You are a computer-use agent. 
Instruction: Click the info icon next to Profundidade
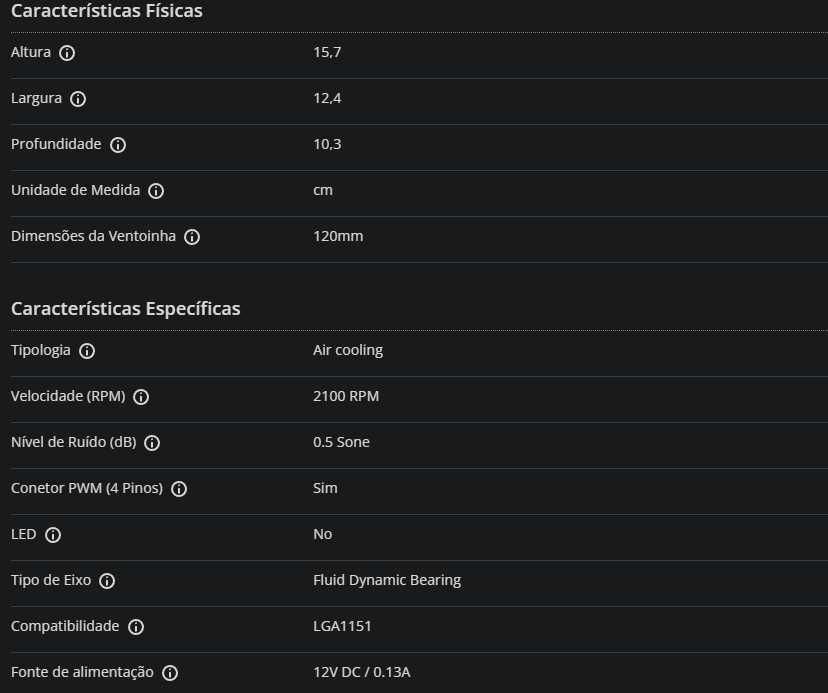point(118,145)
